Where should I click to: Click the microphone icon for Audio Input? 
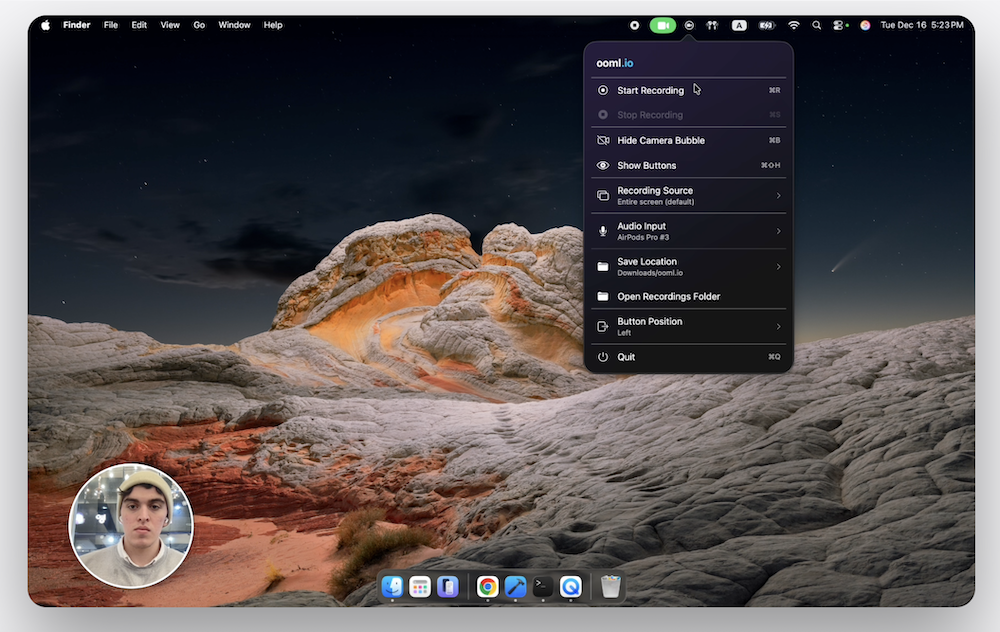click(603, 231)
